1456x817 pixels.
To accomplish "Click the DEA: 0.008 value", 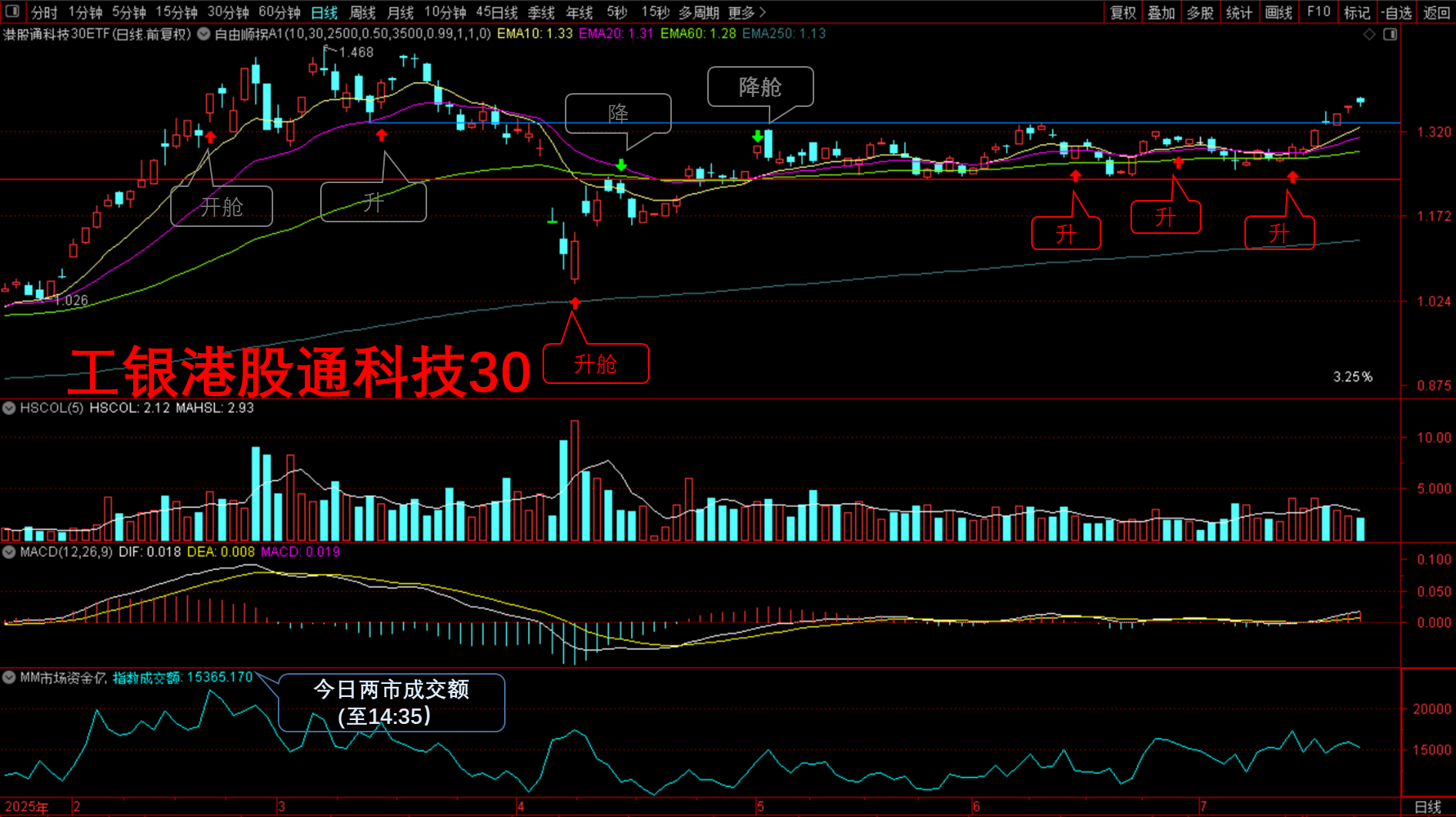I will [x=221, y=552].
